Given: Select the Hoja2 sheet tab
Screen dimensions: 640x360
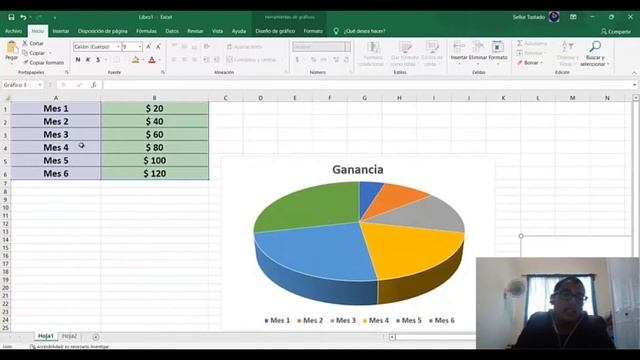Looking at the screenshot, I should click(69, 336).
